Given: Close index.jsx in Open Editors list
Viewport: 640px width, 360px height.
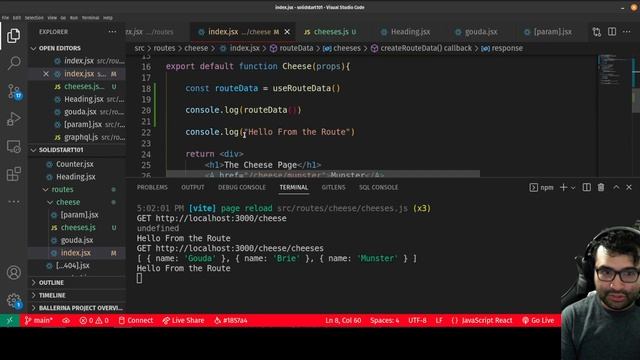Looking at the screenshot, I should tap(46, 74).
